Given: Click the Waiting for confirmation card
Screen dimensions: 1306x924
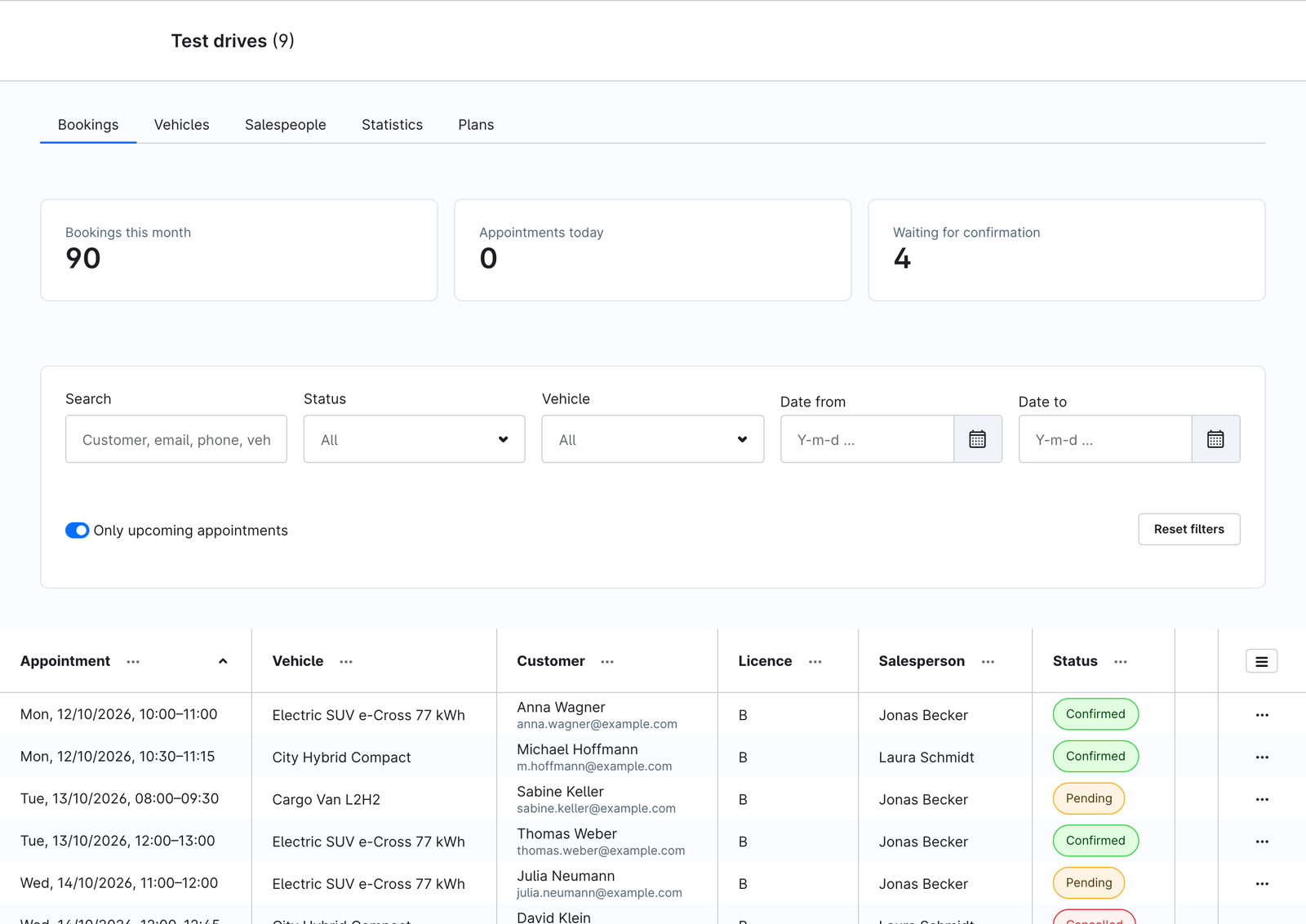Looking at the screenshot, I should 1067,250.
